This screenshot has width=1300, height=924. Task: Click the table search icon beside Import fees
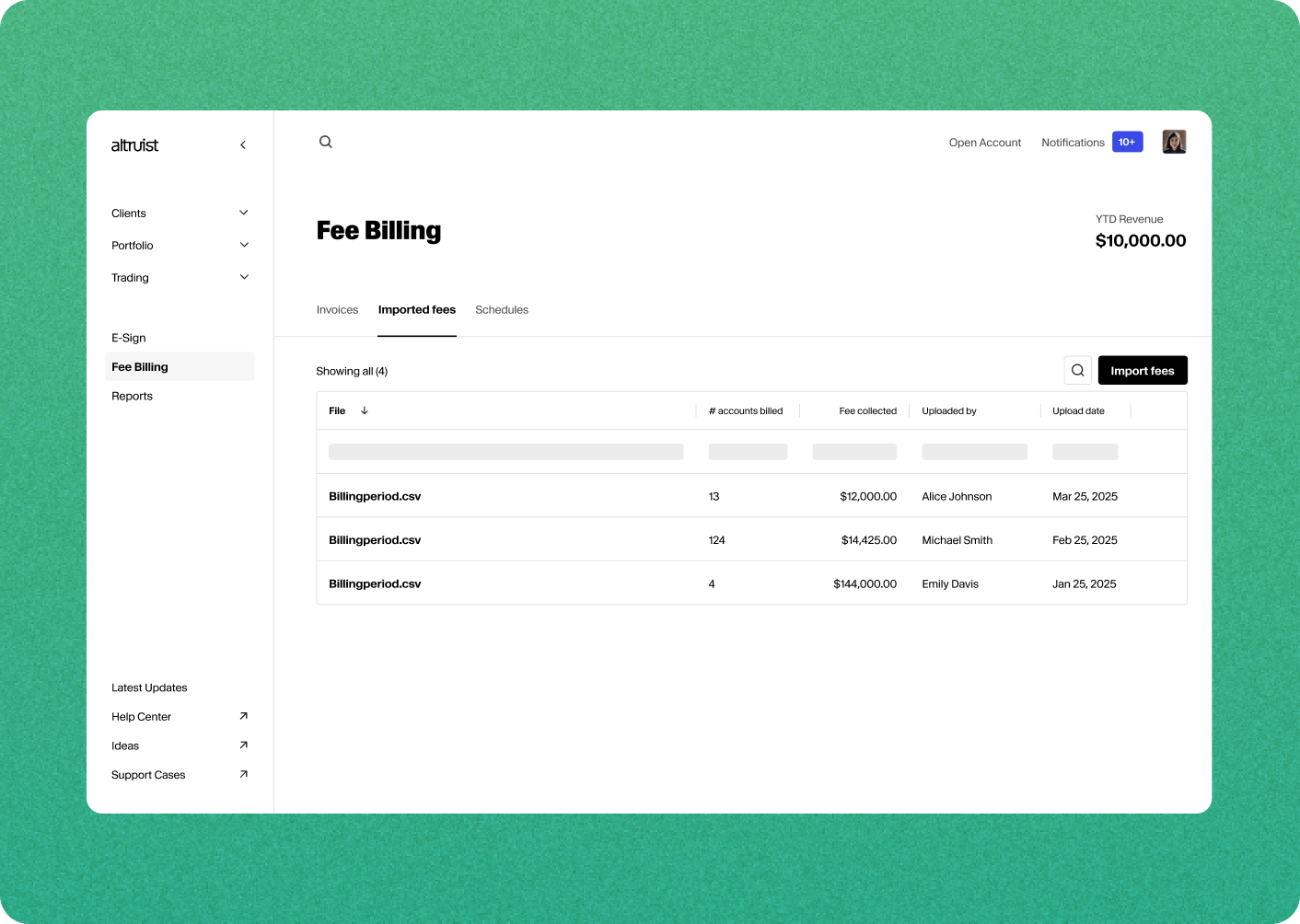click(1077, 370)
